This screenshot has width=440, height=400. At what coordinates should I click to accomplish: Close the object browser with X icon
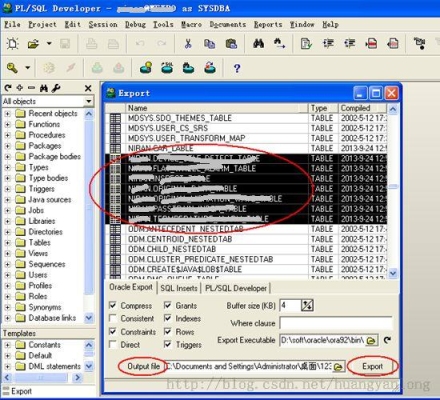tap(88, 88)
